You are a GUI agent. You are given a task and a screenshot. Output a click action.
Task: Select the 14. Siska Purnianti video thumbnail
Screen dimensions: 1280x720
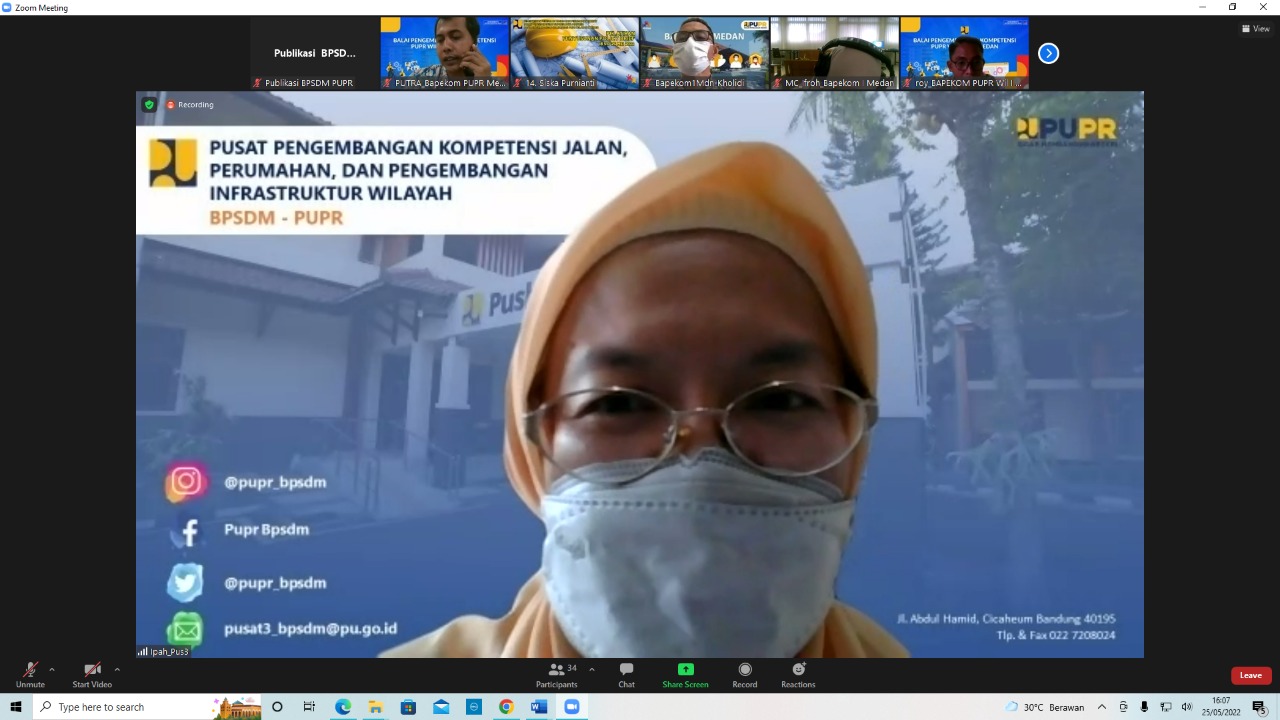[x=574, y=53]
